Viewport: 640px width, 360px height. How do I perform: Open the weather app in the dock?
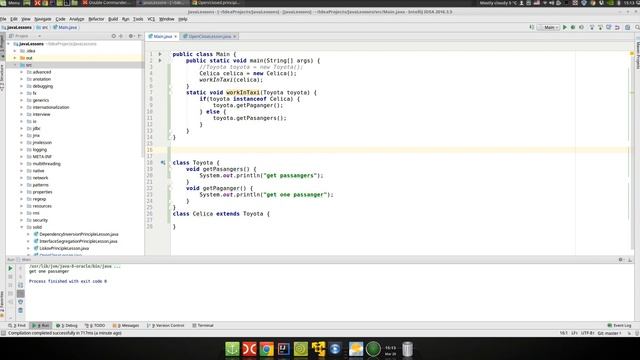tap(356, 349)
